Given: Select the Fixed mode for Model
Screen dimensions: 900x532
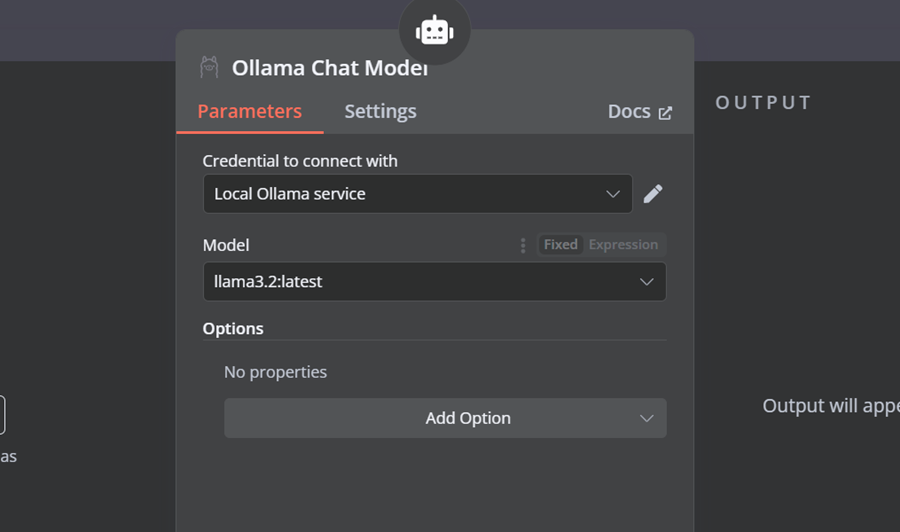Looking at the screenshot, I should 561,244.
